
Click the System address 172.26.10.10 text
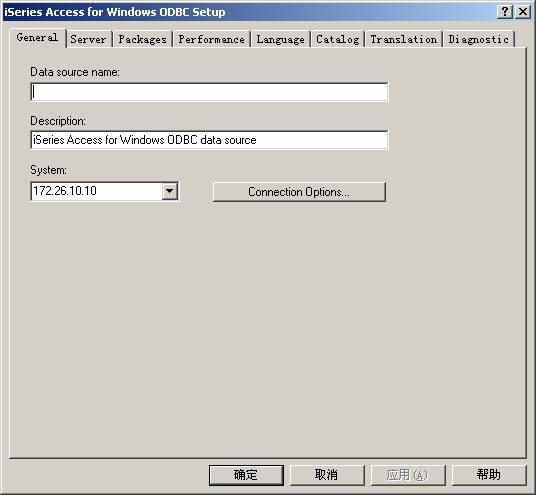[x=65, y=191]
